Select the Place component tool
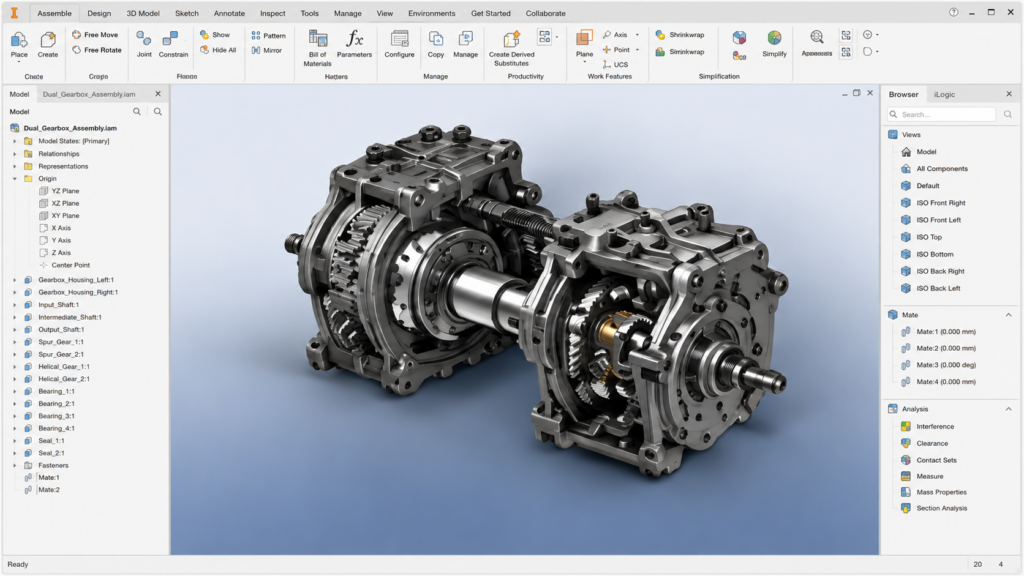Viewport: 1024px width, 576px height. point(19,46)
